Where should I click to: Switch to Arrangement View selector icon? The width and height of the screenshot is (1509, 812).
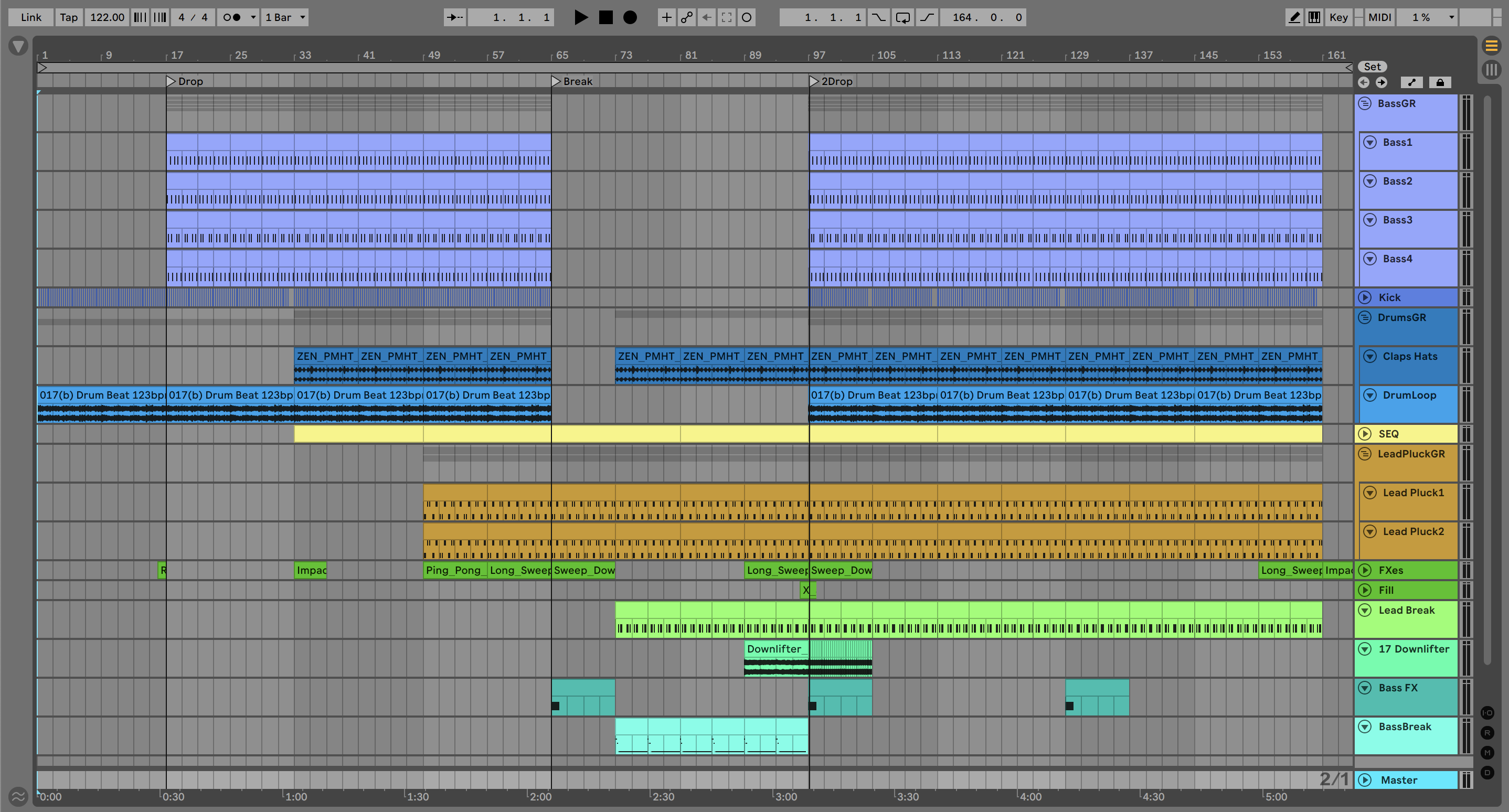[x=1492, y=45]
